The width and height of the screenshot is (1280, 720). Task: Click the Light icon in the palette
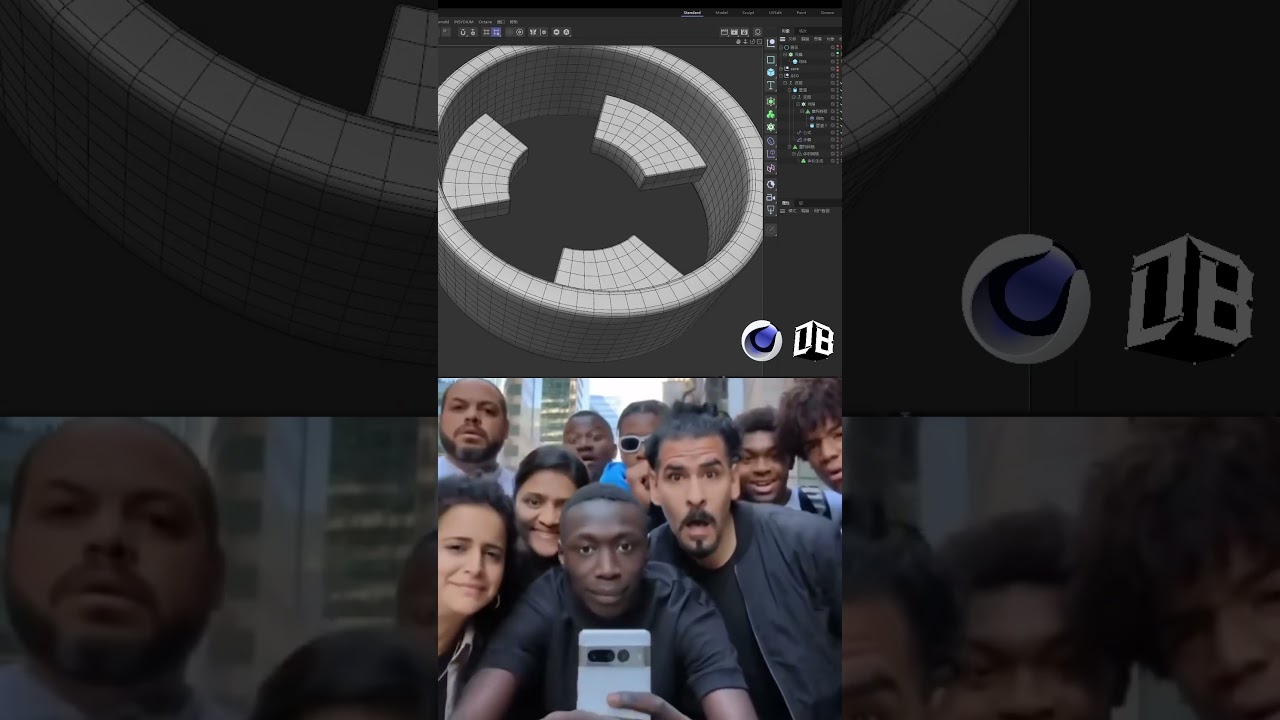pyautogui.click(x=771, y=209)
